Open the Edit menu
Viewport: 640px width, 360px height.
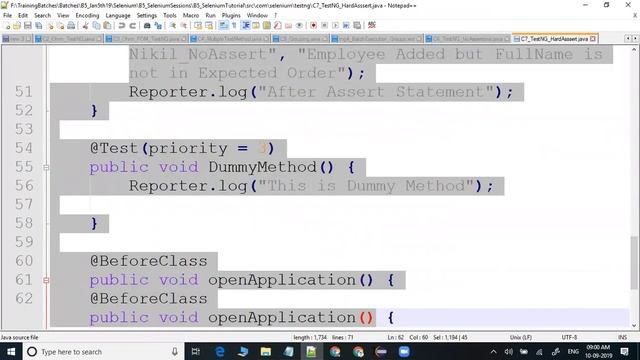23,16
